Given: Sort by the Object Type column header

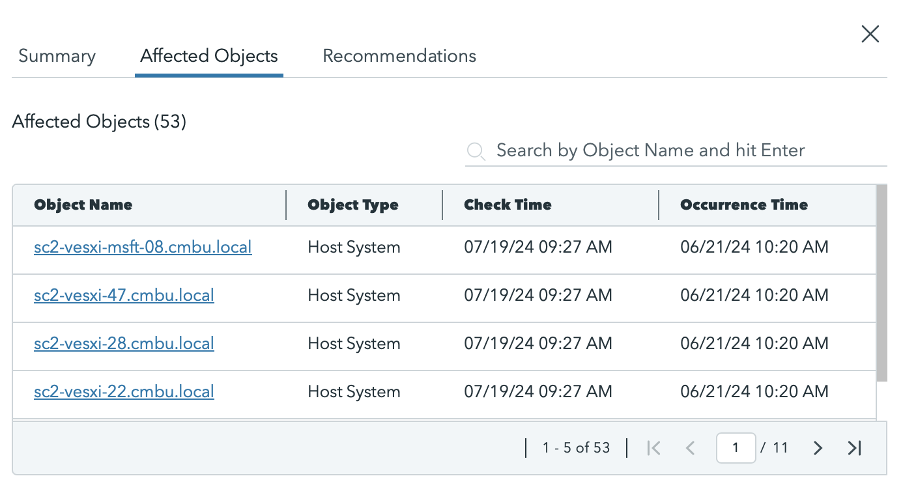Looking at the screenshot, I should point(353,205).
